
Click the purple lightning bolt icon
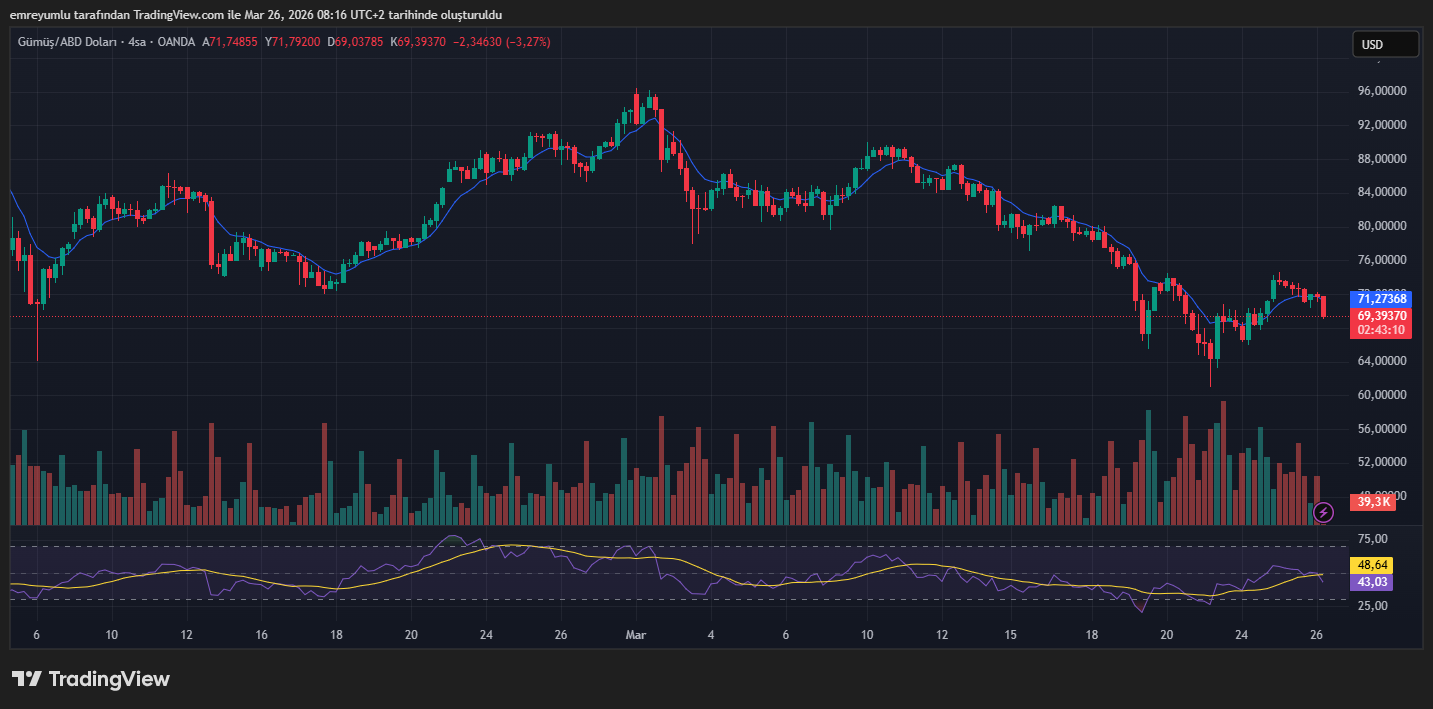[1323, 512]
